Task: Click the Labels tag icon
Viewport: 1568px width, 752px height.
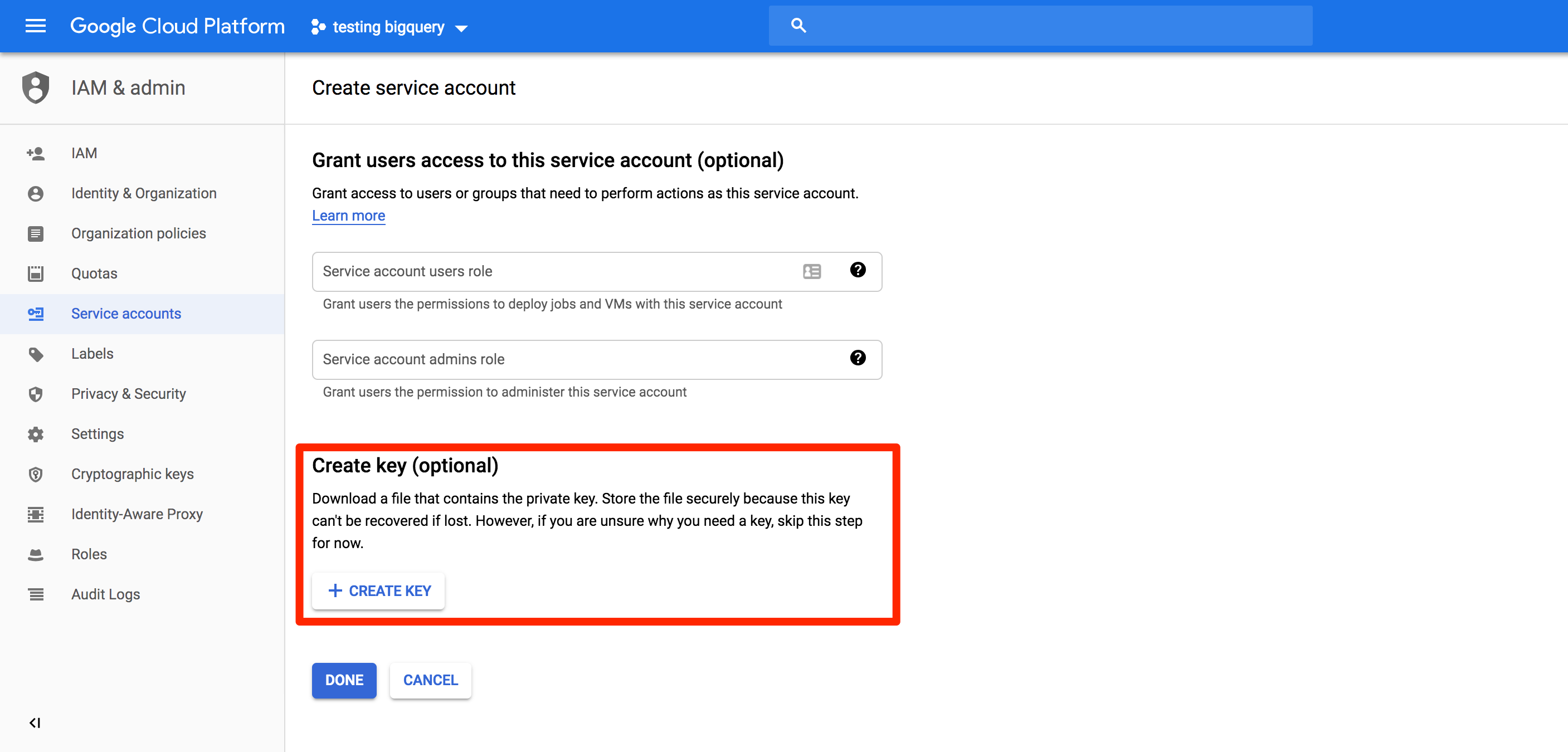Action: [35, 354]
